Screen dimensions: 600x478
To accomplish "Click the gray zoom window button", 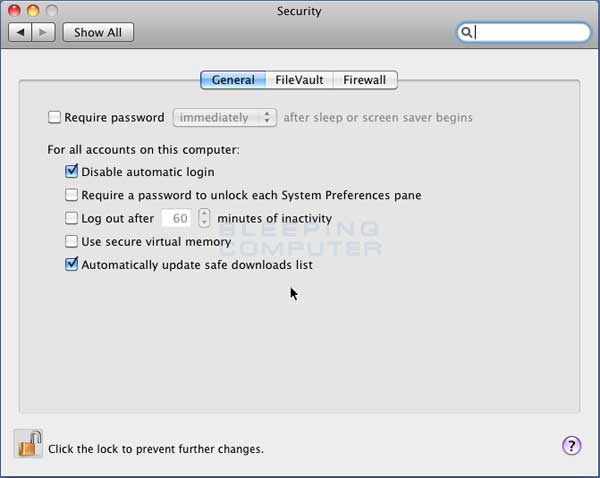I will tap(52, 11).
